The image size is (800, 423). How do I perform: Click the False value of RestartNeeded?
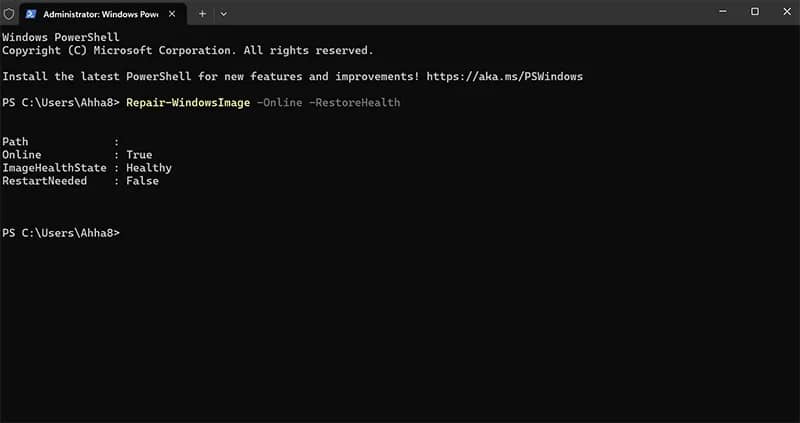(x=142, y=181)
